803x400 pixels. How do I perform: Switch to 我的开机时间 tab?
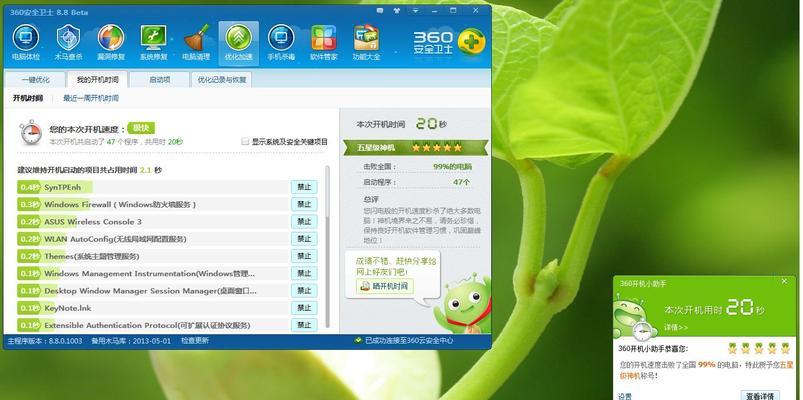coord(97,80)
